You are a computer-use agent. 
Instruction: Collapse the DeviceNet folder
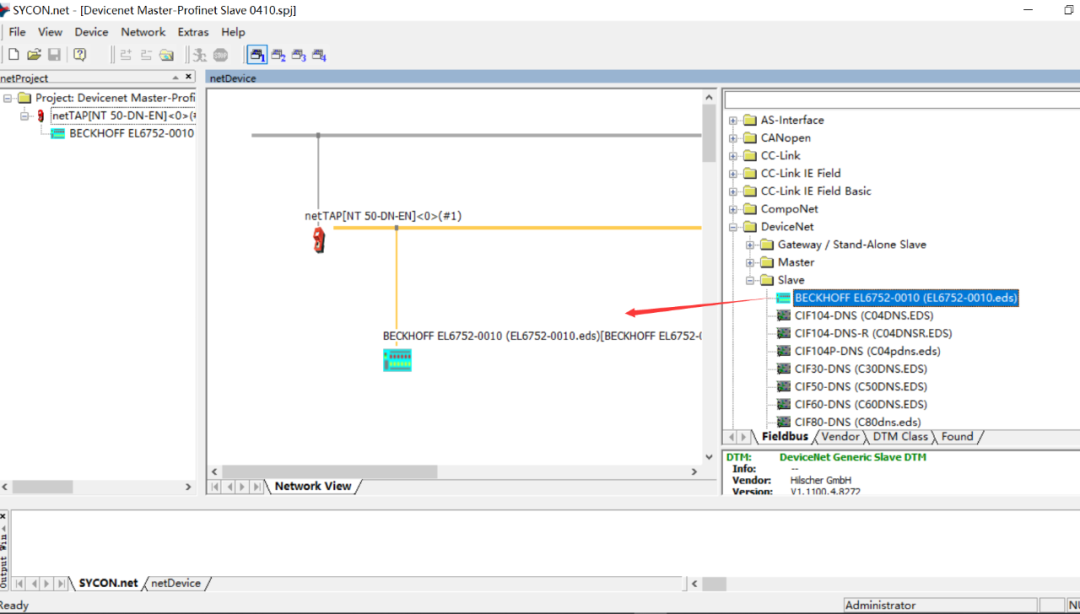click(733, 227)
